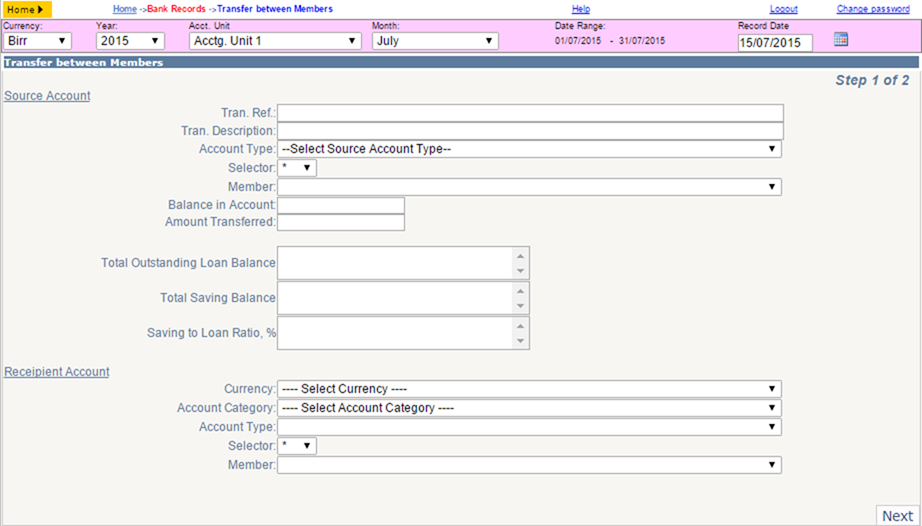Click the Amount Transferred field

tap(341, 222)
